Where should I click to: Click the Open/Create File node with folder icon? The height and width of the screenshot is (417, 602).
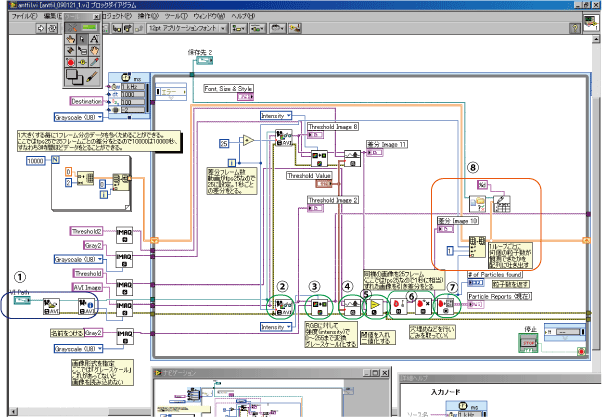coord(478,204)
